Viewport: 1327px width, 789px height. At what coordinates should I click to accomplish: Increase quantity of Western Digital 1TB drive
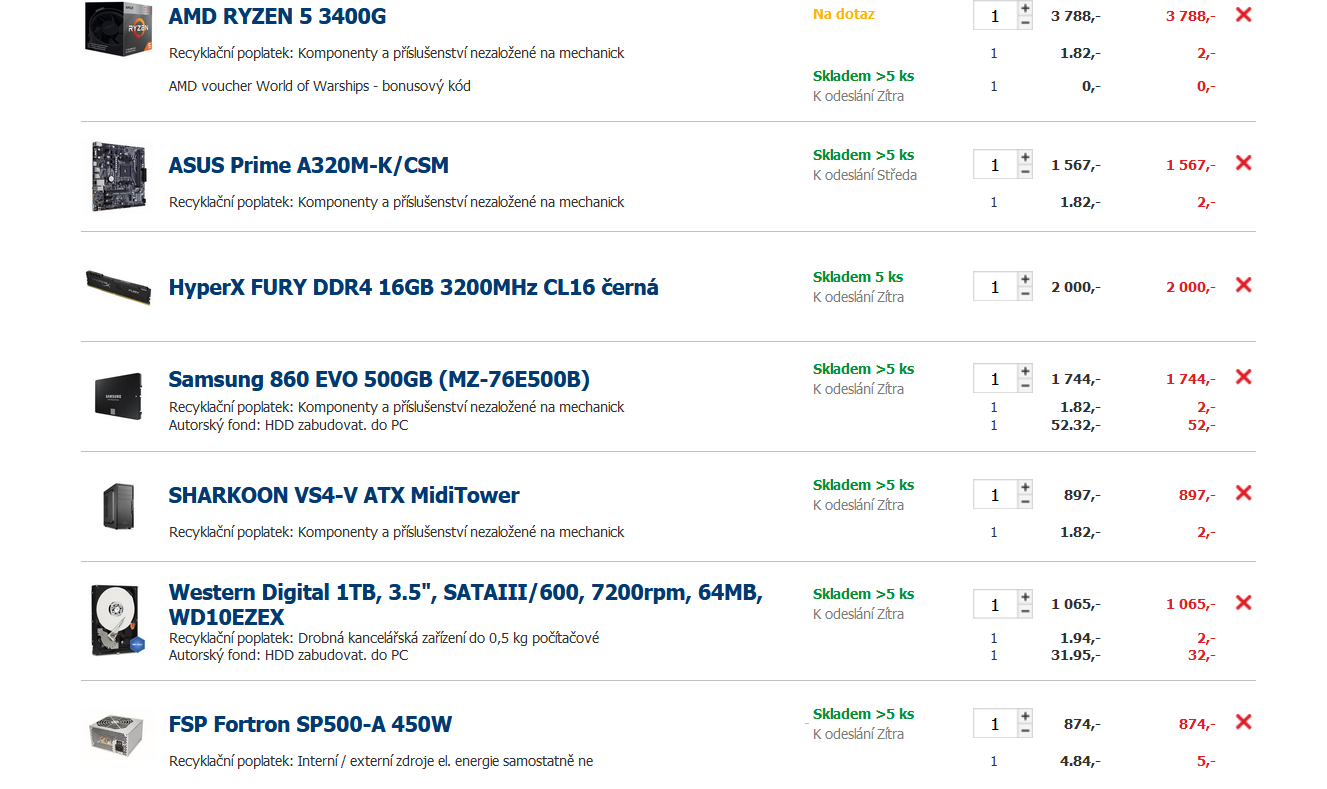(x=1025, y=598)
